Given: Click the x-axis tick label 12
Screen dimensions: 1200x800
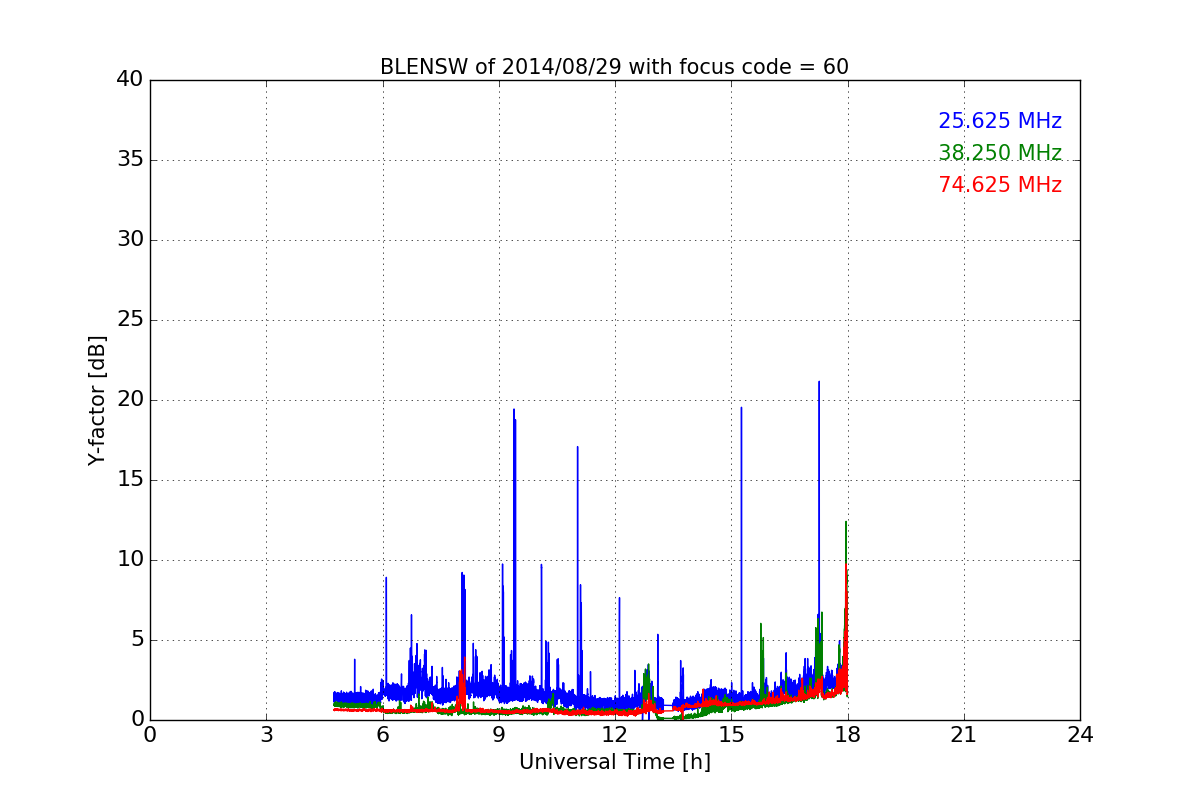Looking at the screenshot, I should click(615, 734).
